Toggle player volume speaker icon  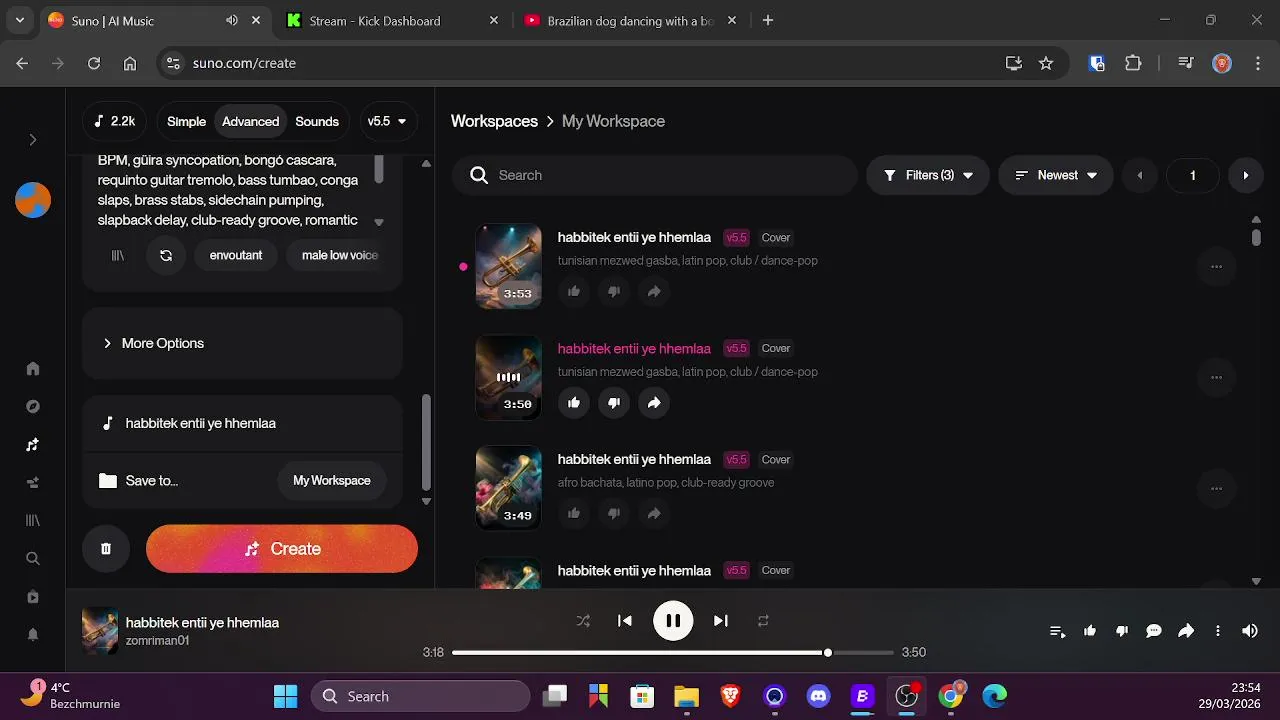point(1250,631)
